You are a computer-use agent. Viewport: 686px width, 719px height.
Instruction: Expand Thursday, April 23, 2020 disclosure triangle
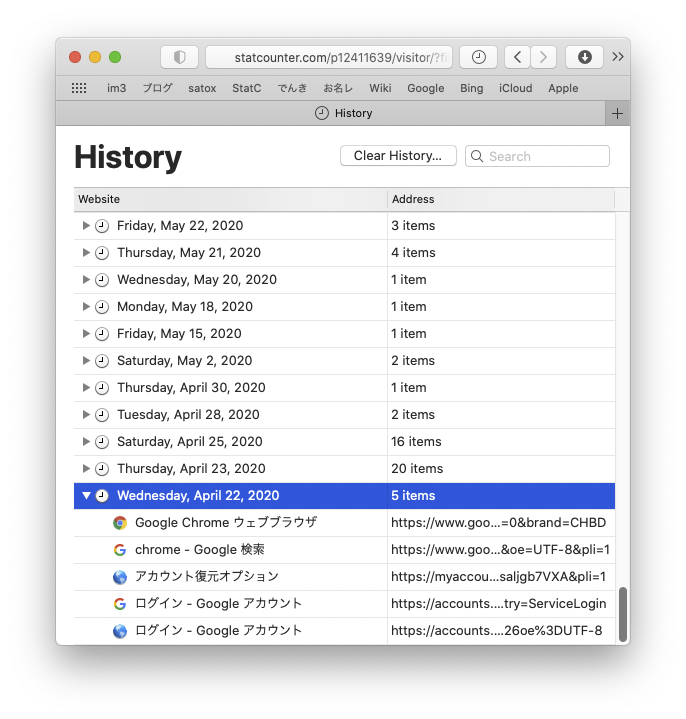tap(86, 469)
